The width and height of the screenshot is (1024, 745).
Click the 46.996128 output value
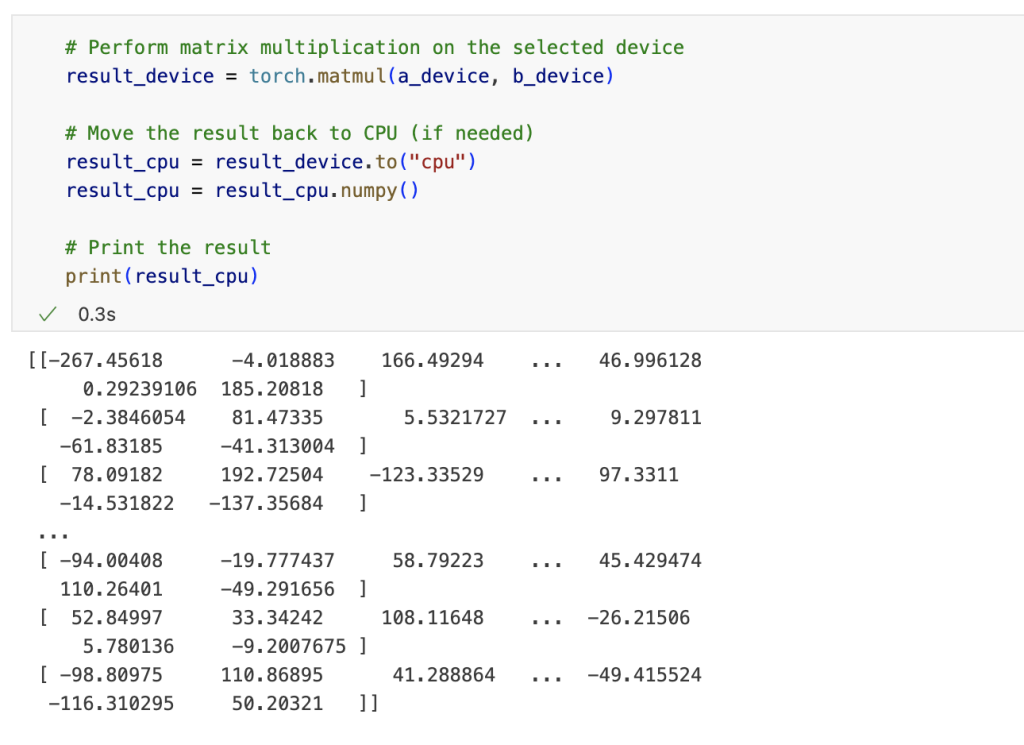(x=650, y=361)
